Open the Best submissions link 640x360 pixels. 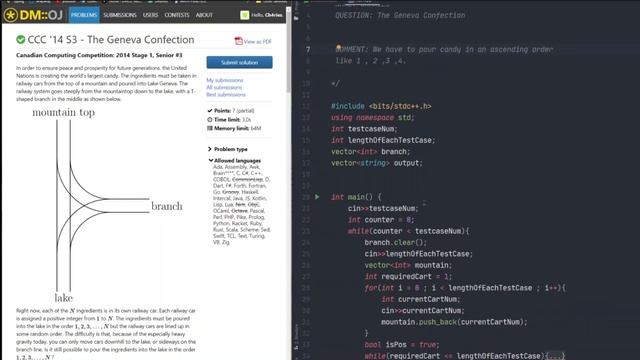click(x=226, y=95)
